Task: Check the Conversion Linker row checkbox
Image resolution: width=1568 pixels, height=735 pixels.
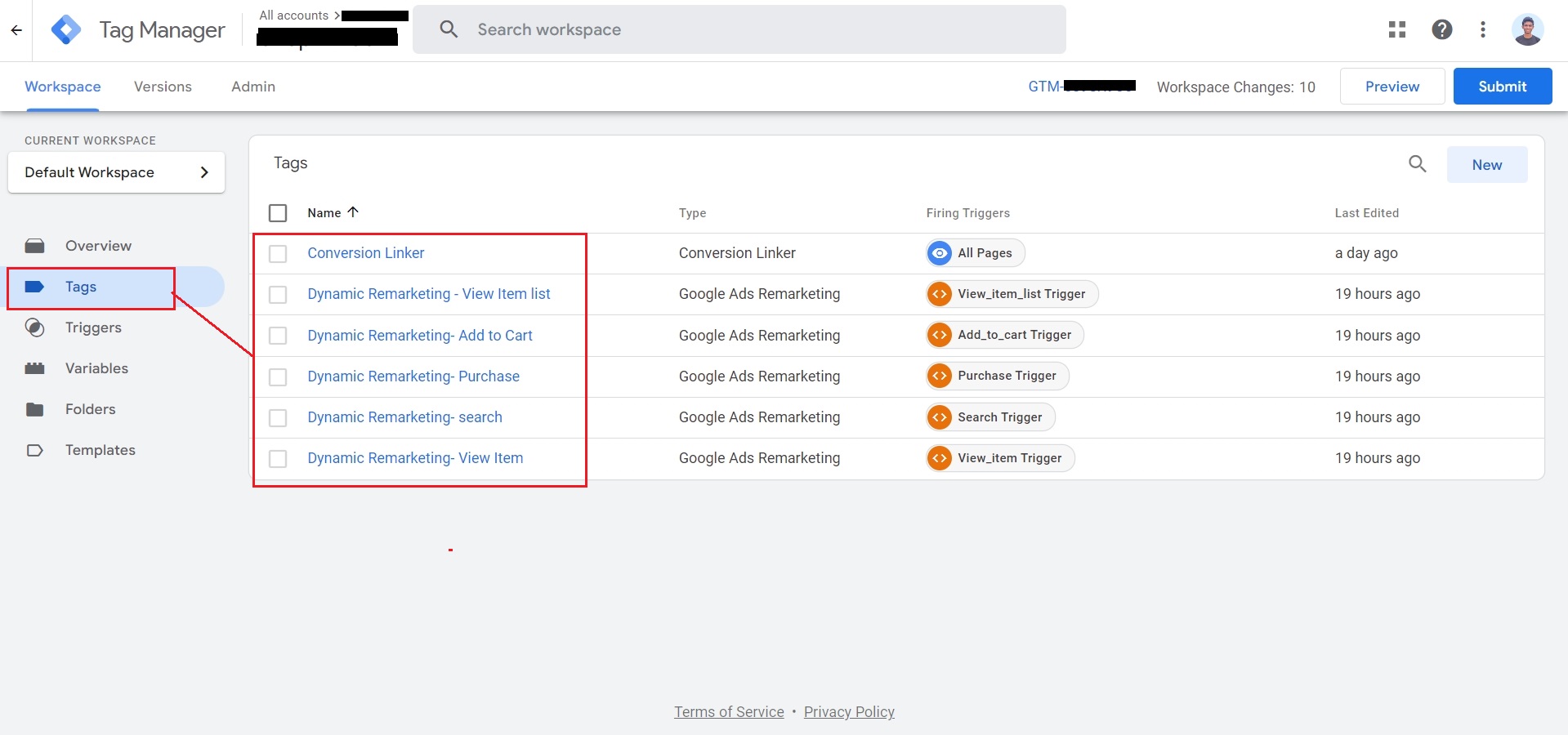Action: pyautogui.click(x=278, y=254)
